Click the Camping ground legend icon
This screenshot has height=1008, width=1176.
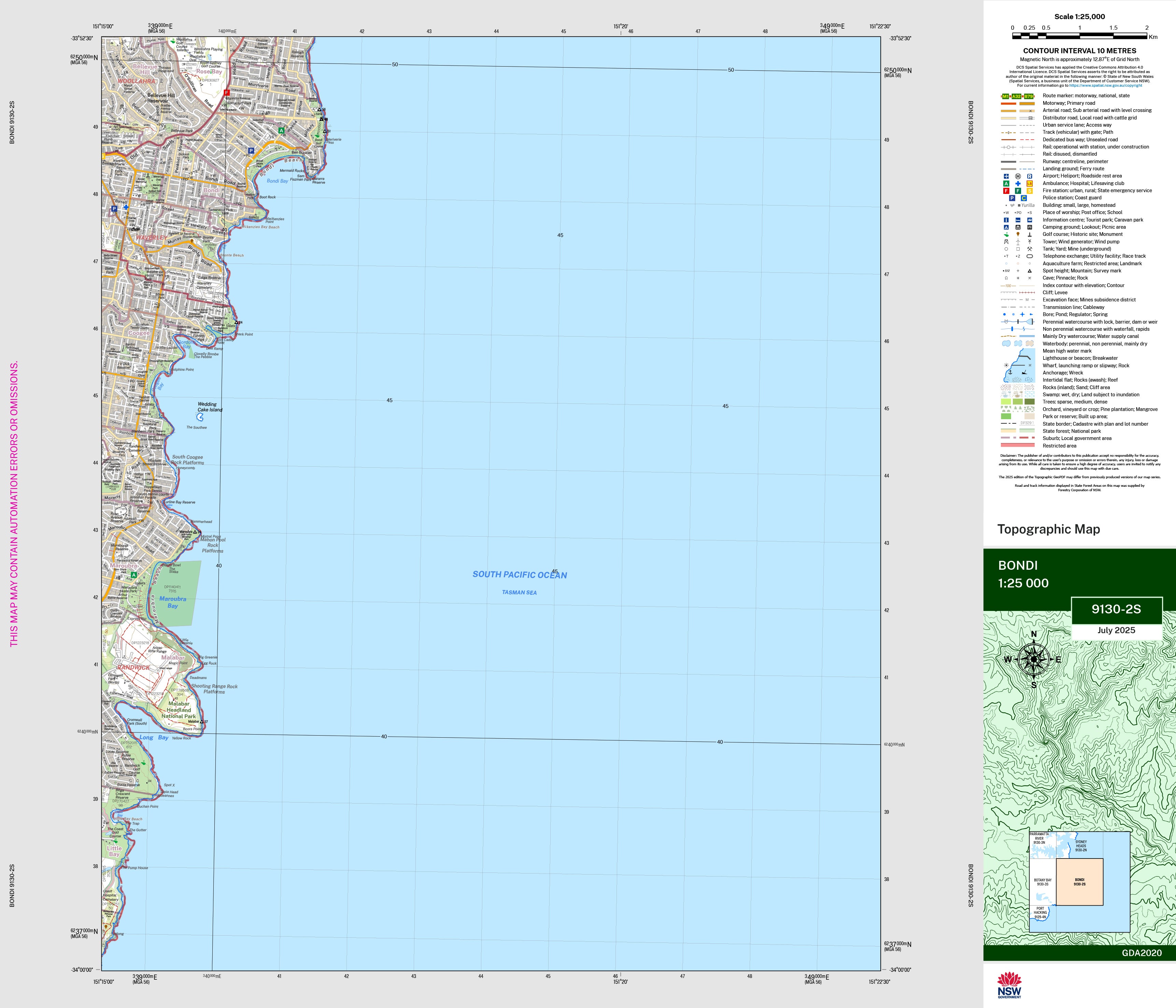pyautogui.click(x=1006, y=227)
